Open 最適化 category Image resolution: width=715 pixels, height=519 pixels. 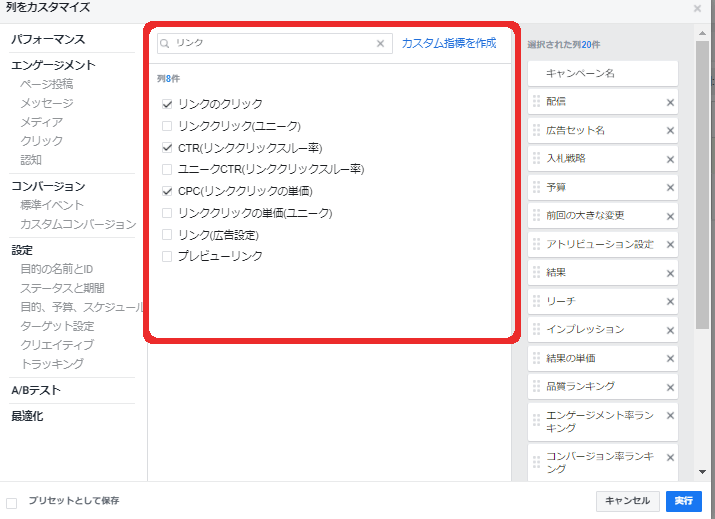tap(27, 416)
